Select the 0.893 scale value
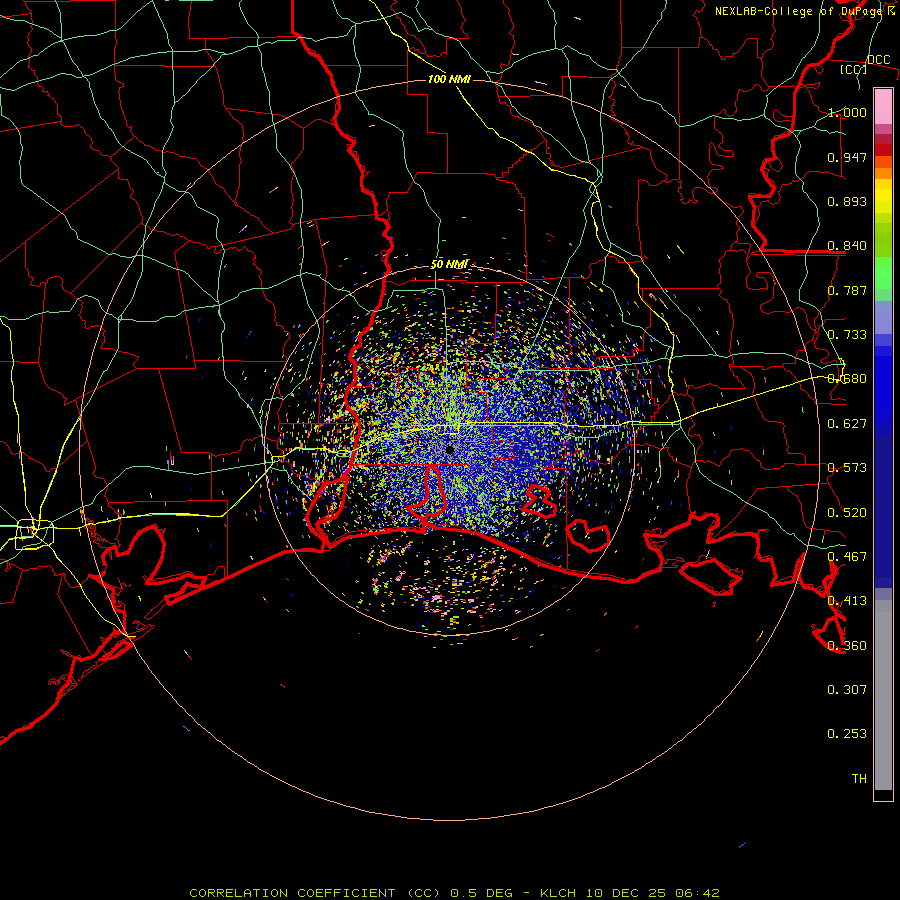This screenshot has width=900, height=900. click(847, 201)
